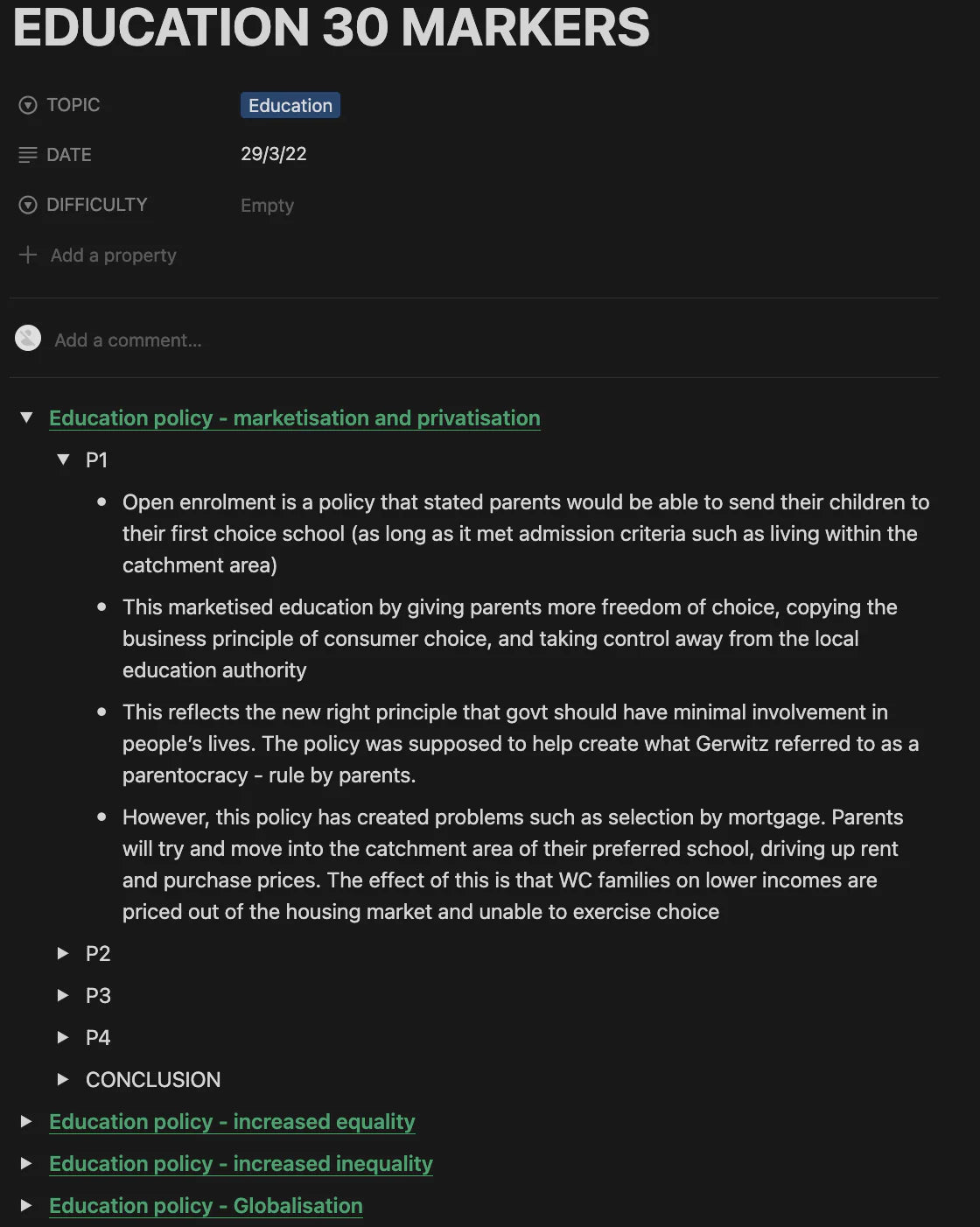Expand the P2 toggle
Image resolution: width=980 pixels, height=1227 pixels.
(x=63, y=953)
